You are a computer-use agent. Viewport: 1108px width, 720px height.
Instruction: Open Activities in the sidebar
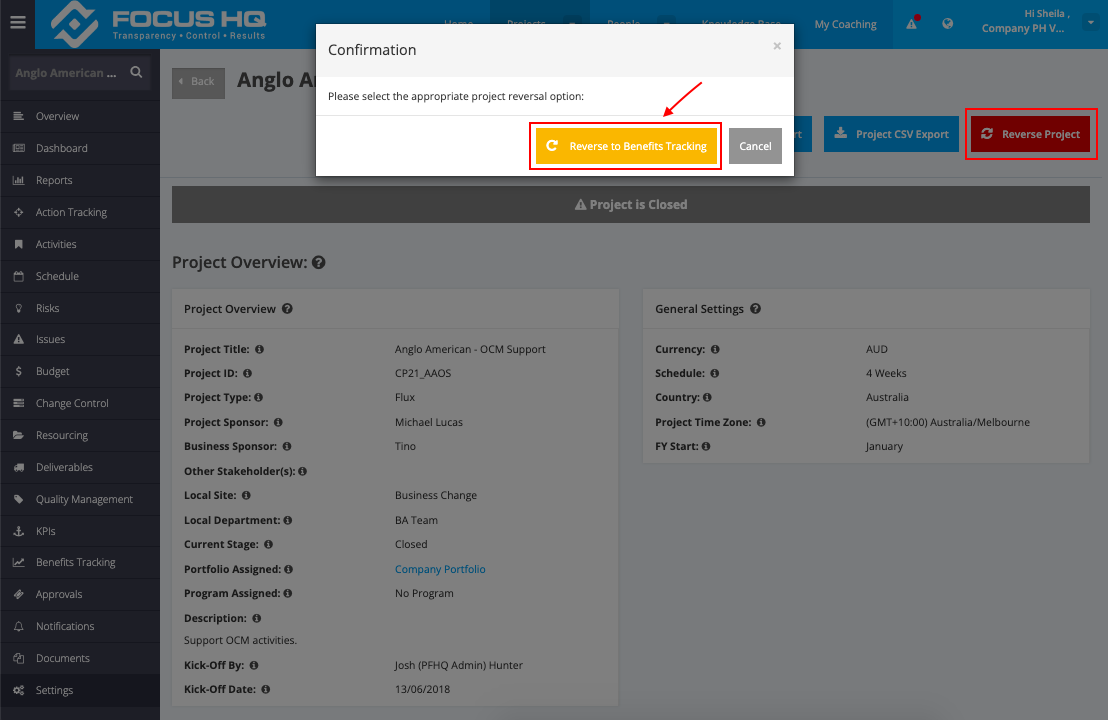(x=80, y=244)
